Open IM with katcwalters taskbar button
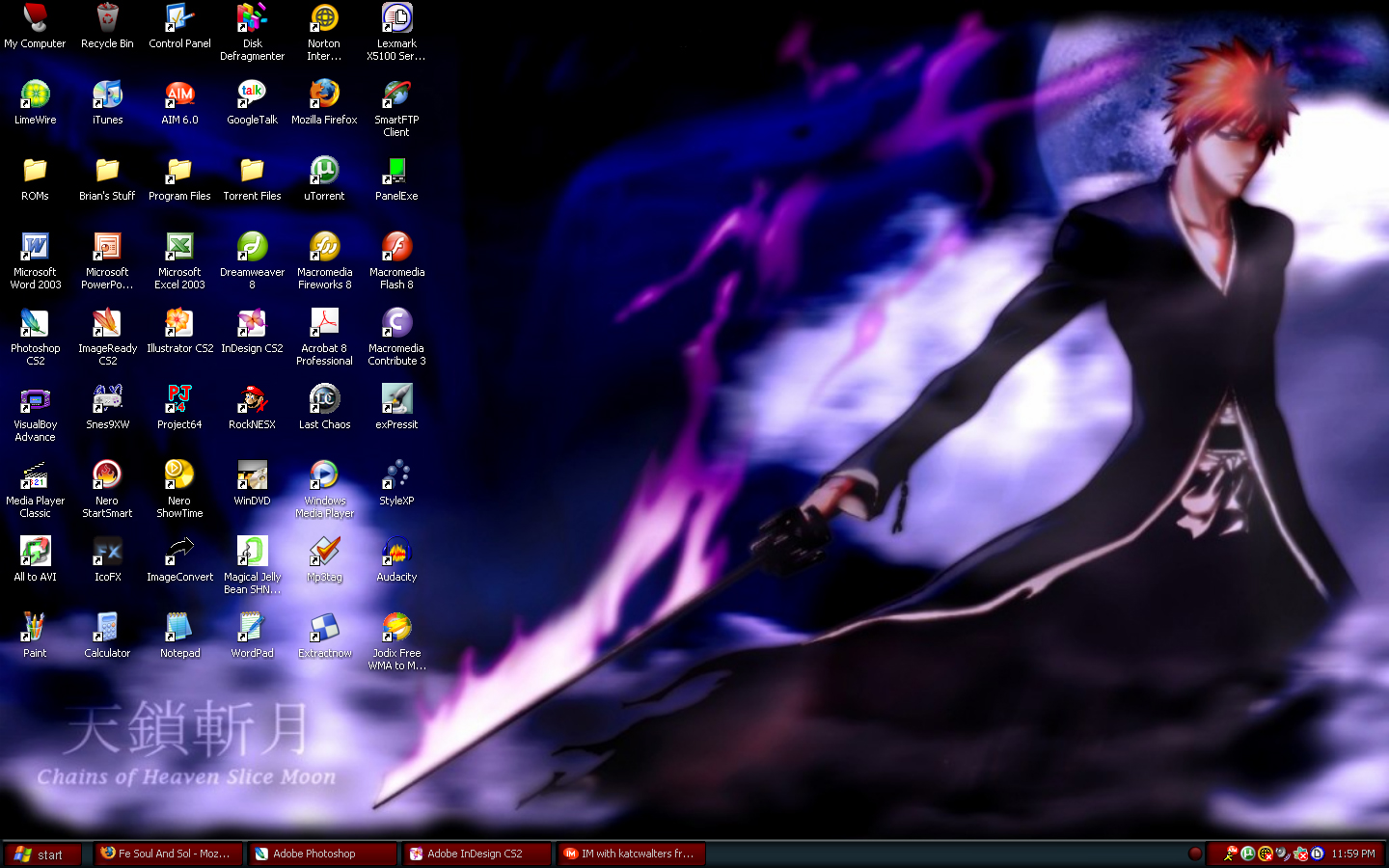Screen dimensions: 1389x868 pyautogui.click(x=631, y=854)
